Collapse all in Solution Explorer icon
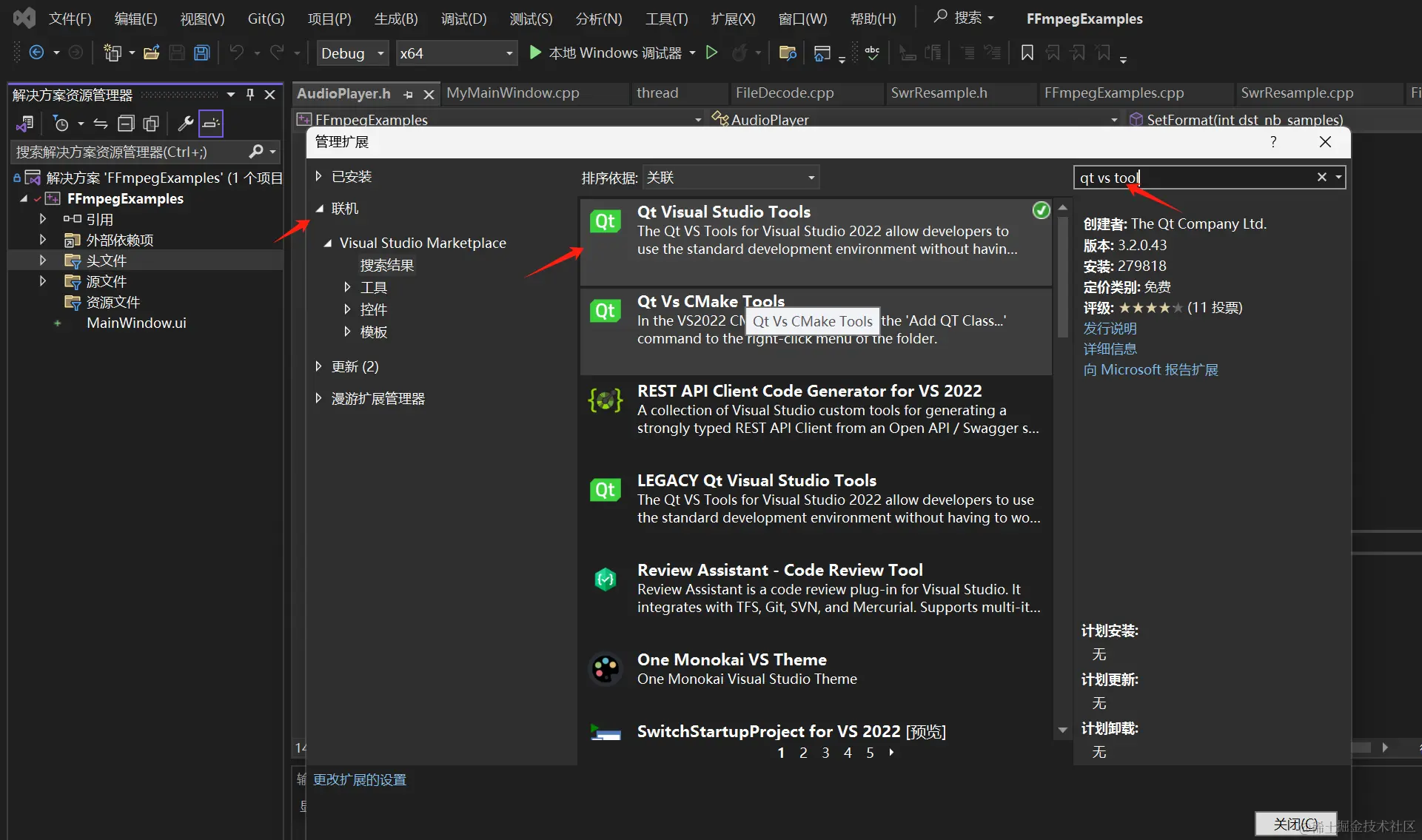Viewport: 1422px width, 840px height. tap(127, 124)
